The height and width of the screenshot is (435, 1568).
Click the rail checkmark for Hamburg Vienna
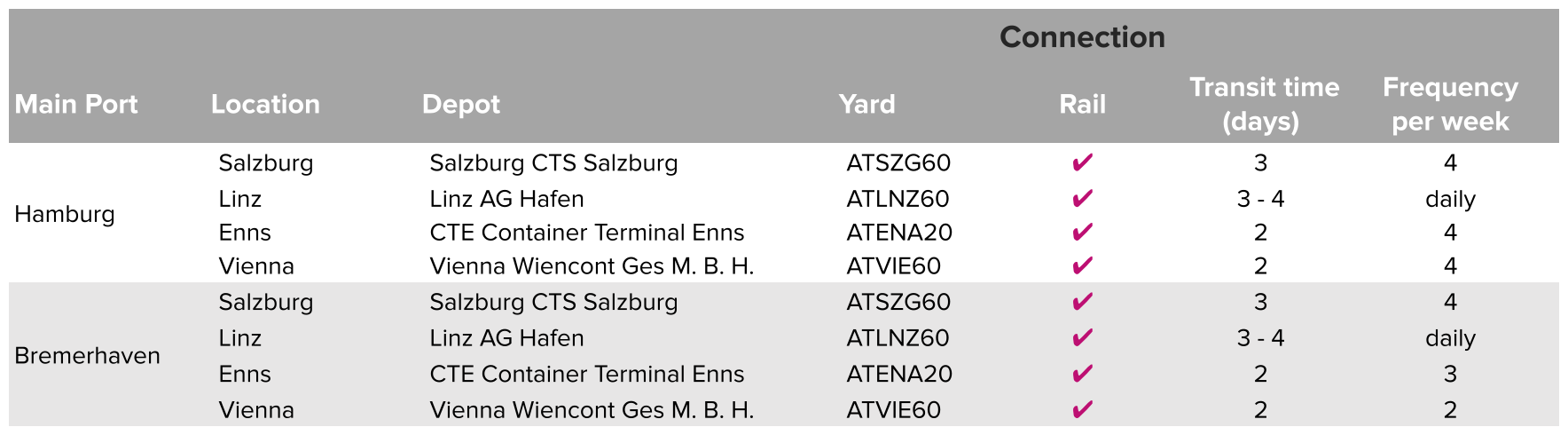pos(1082,266)
